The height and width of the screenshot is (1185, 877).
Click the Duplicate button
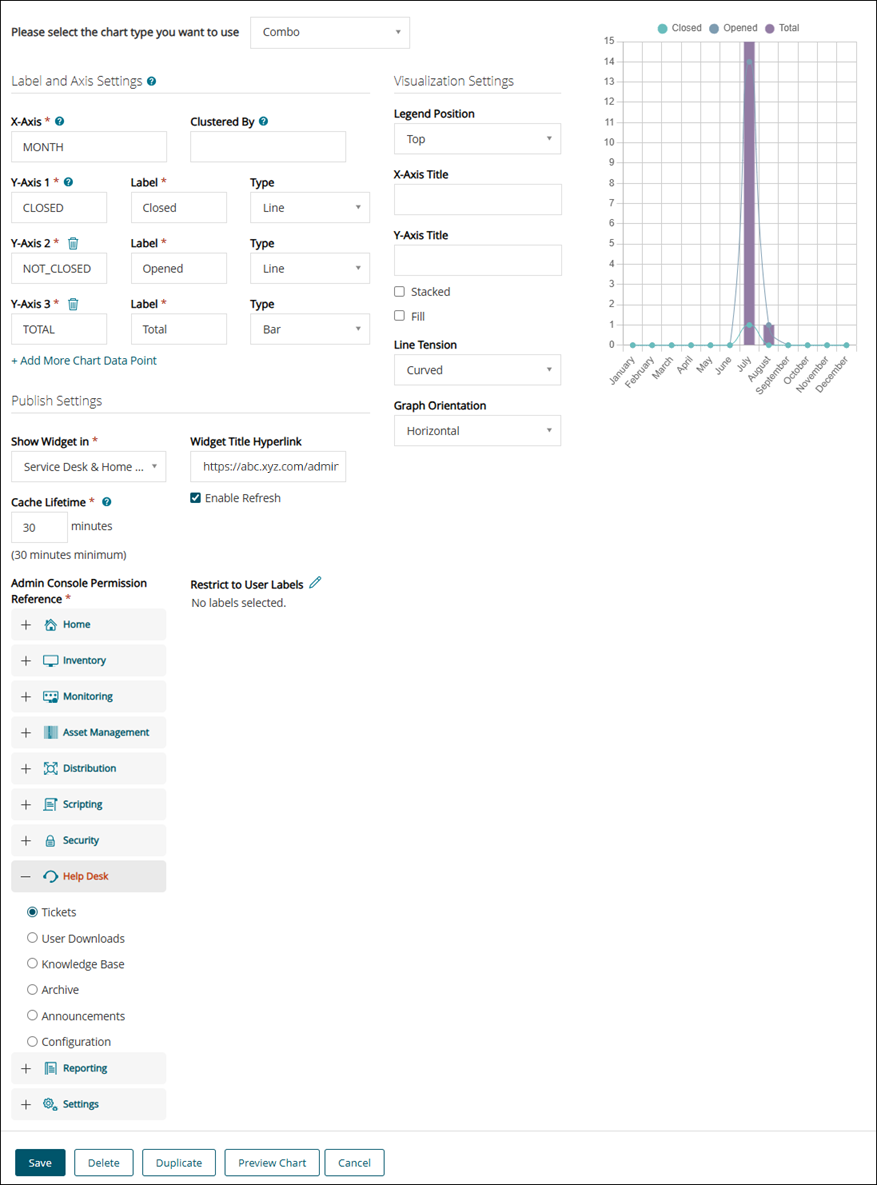pyautogui.click(x=179, y=1163)
